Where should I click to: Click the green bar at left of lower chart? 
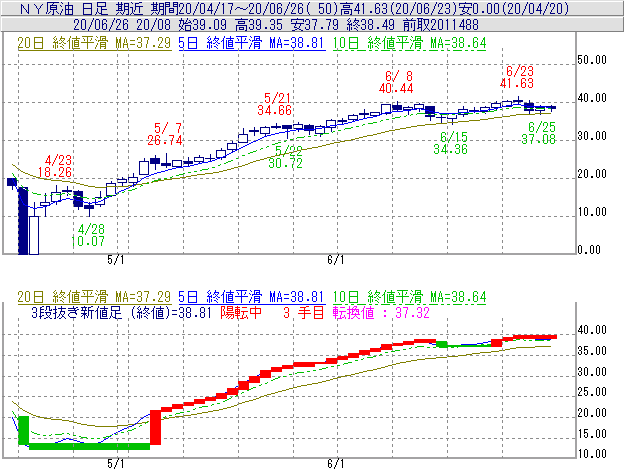point(24,430)
